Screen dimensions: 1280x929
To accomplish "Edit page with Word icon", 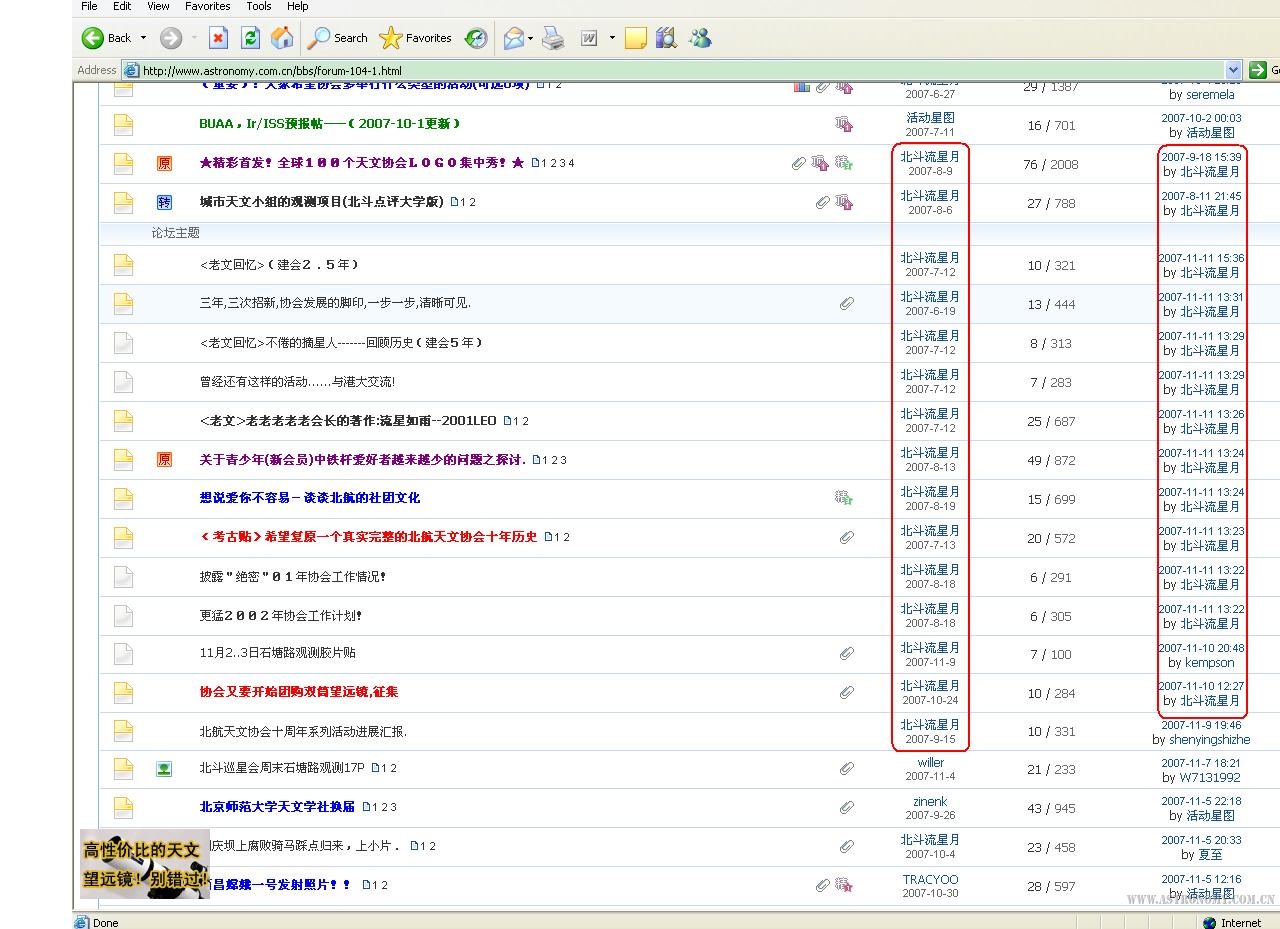I will coord(589,38).
